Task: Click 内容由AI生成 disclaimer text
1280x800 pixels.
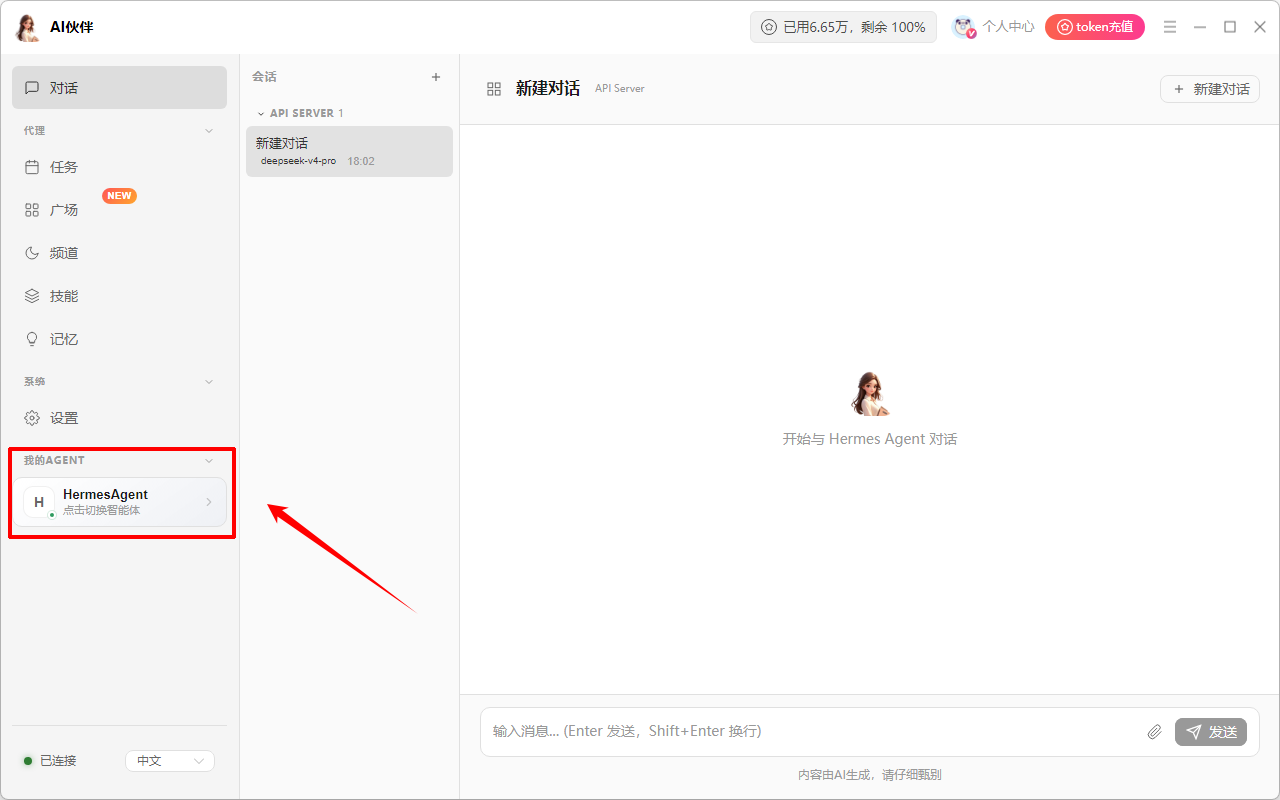Action: (870, 775)
